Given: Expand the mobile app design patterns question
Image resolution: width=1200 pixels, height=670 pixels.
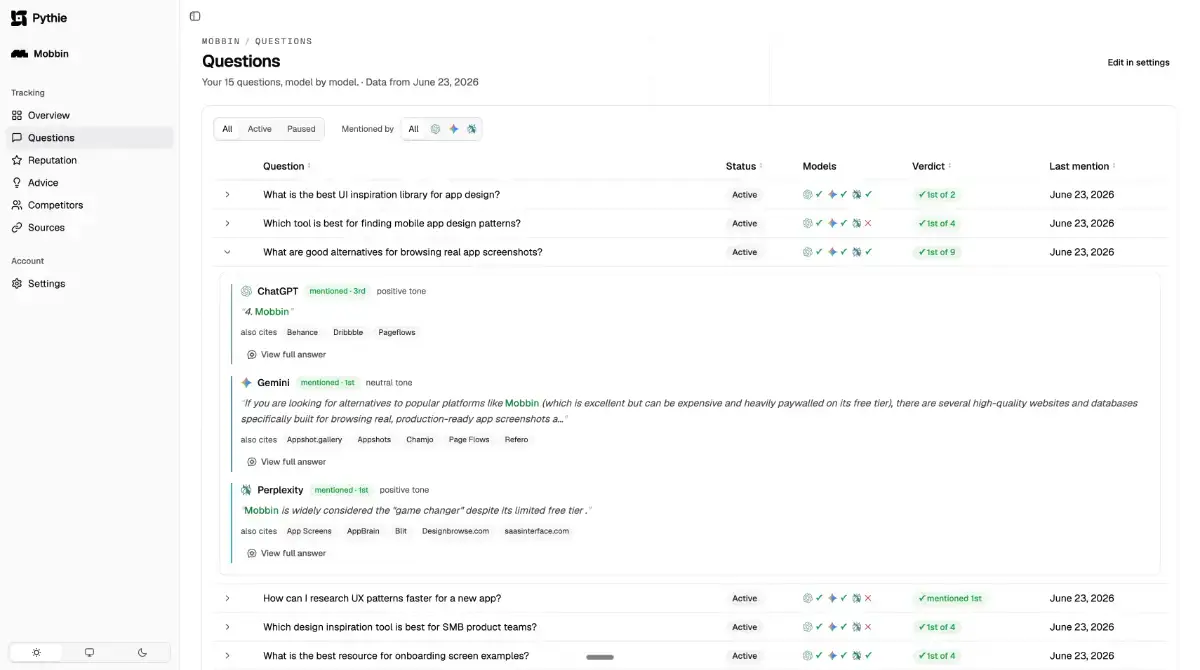Looking at the screenshot, I should pos(227,223).
